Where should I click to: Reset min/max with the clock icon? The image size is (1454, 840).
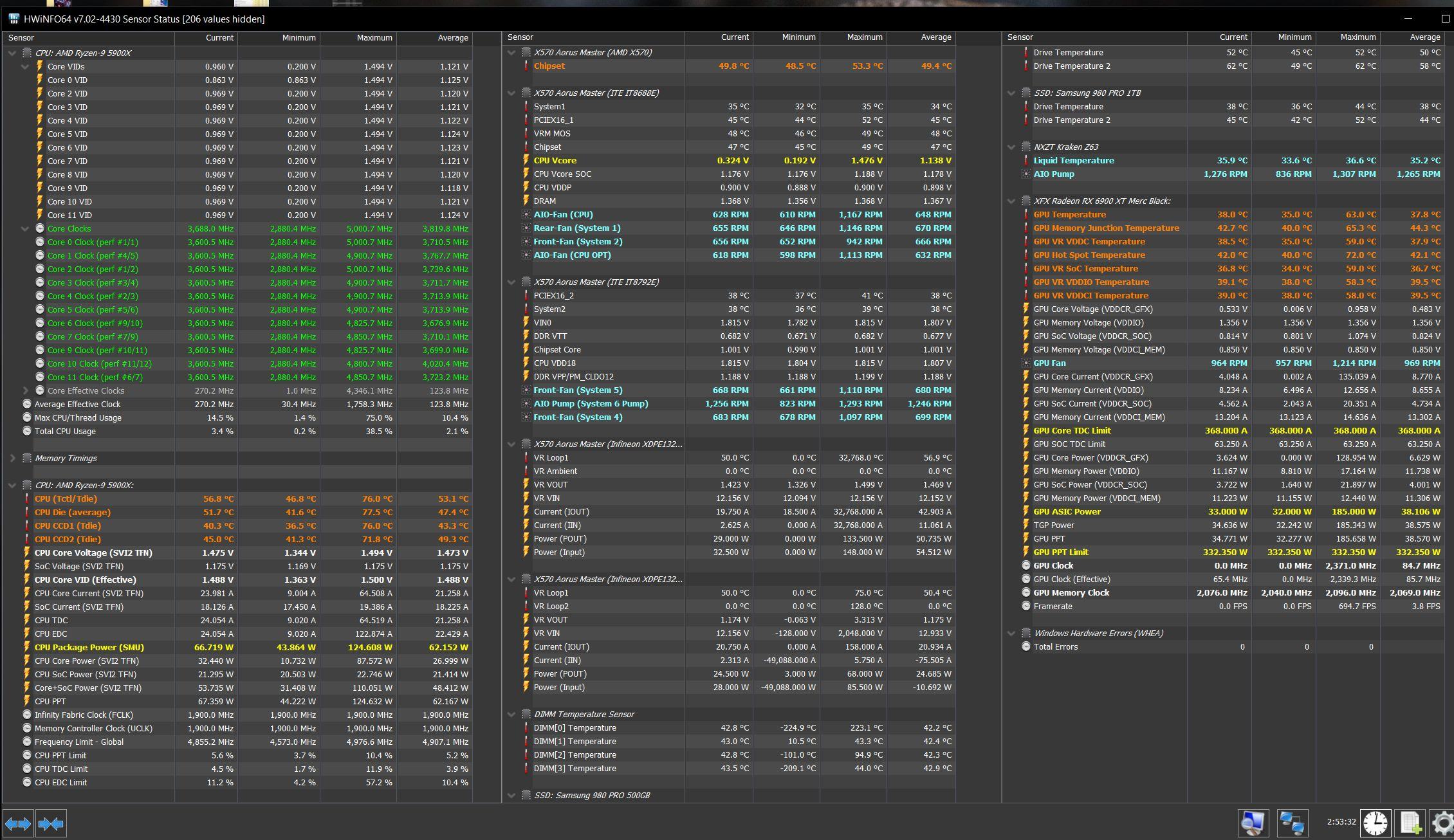coord(1376,823)
